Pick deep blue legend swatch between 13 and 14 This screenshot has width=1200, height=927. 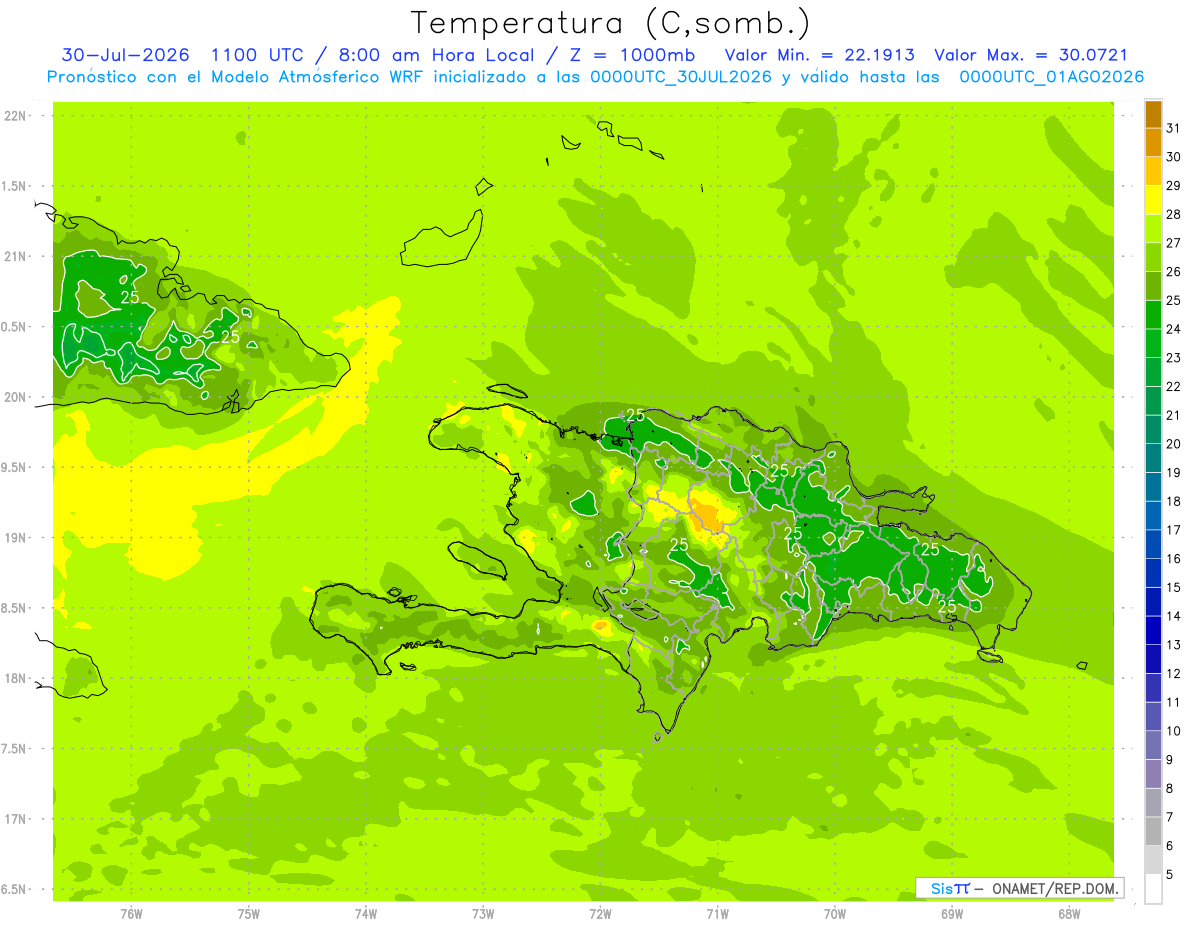click(x=1153, y=631)
